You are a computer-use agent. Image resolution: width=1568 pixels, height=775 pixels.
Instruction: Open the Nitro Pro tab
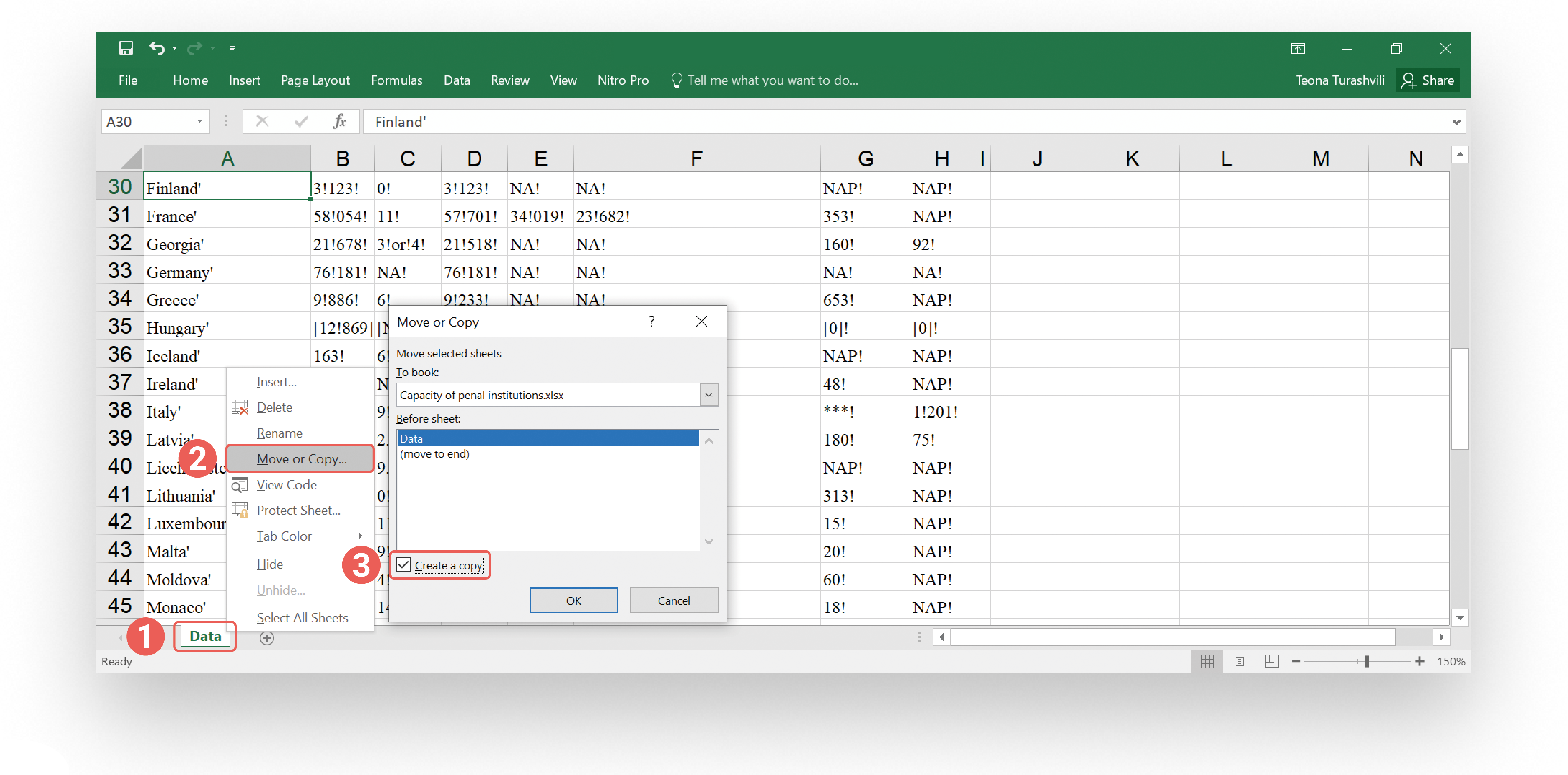coord(623,80)
